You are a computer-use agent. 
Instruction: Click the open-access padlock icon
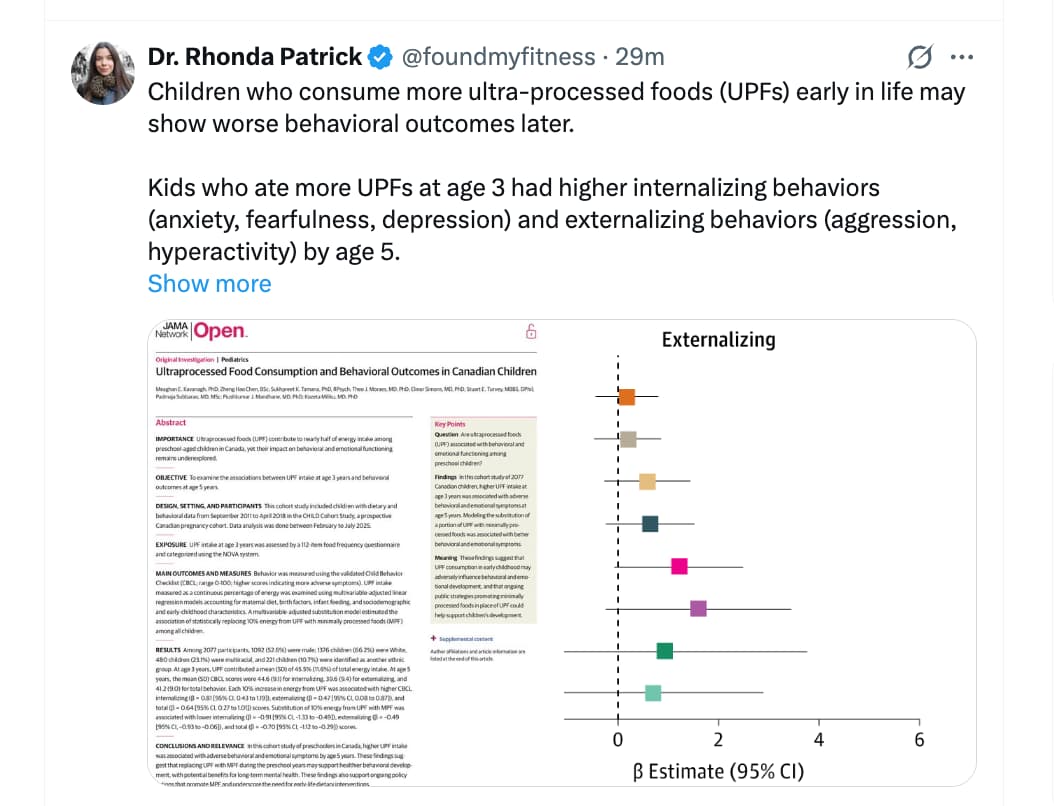tap(531, 332)
